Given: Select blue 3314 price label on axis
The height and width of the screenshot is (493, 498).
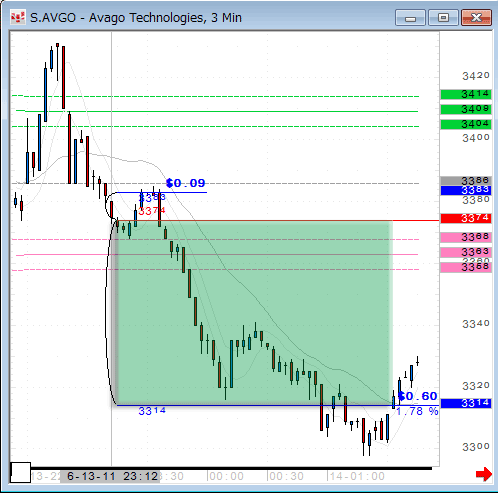Looking at the screenshot, I should pos(466,403).
